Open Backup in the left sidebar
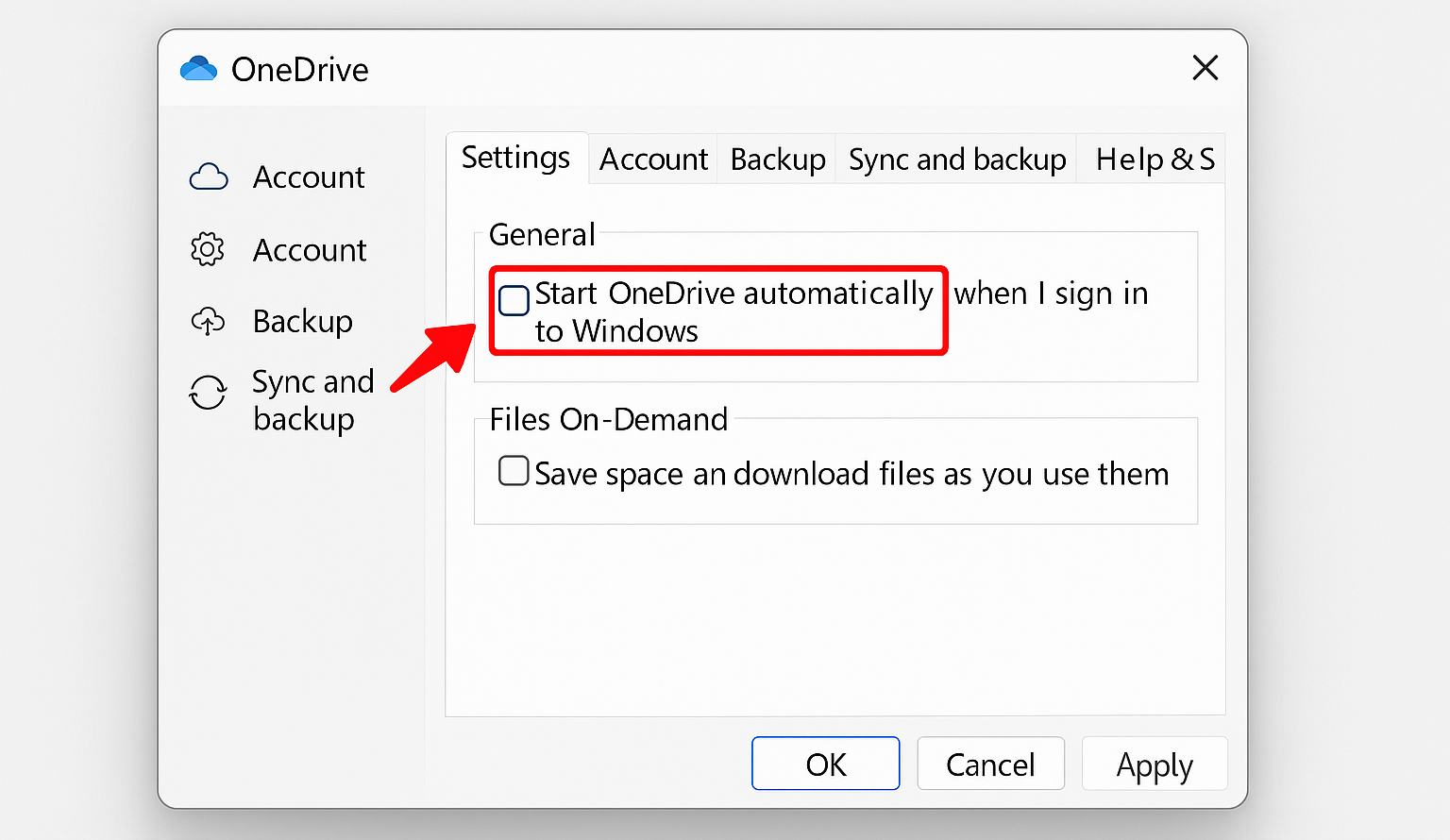Image resolution: width=1450 pixels, height=840 pixels. [x=302, y=321]
